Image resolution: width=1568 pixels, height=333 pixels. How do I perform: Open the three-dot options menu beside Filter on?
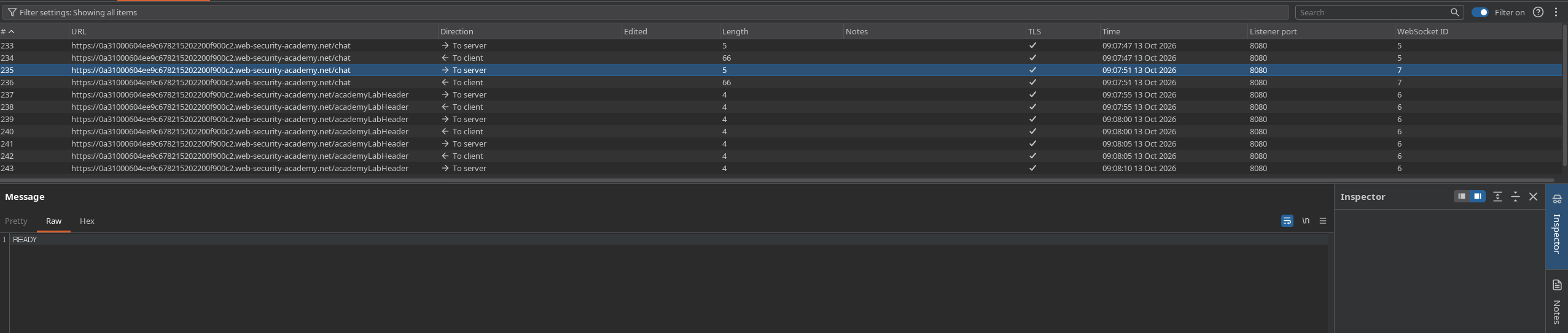point(1556,12)
